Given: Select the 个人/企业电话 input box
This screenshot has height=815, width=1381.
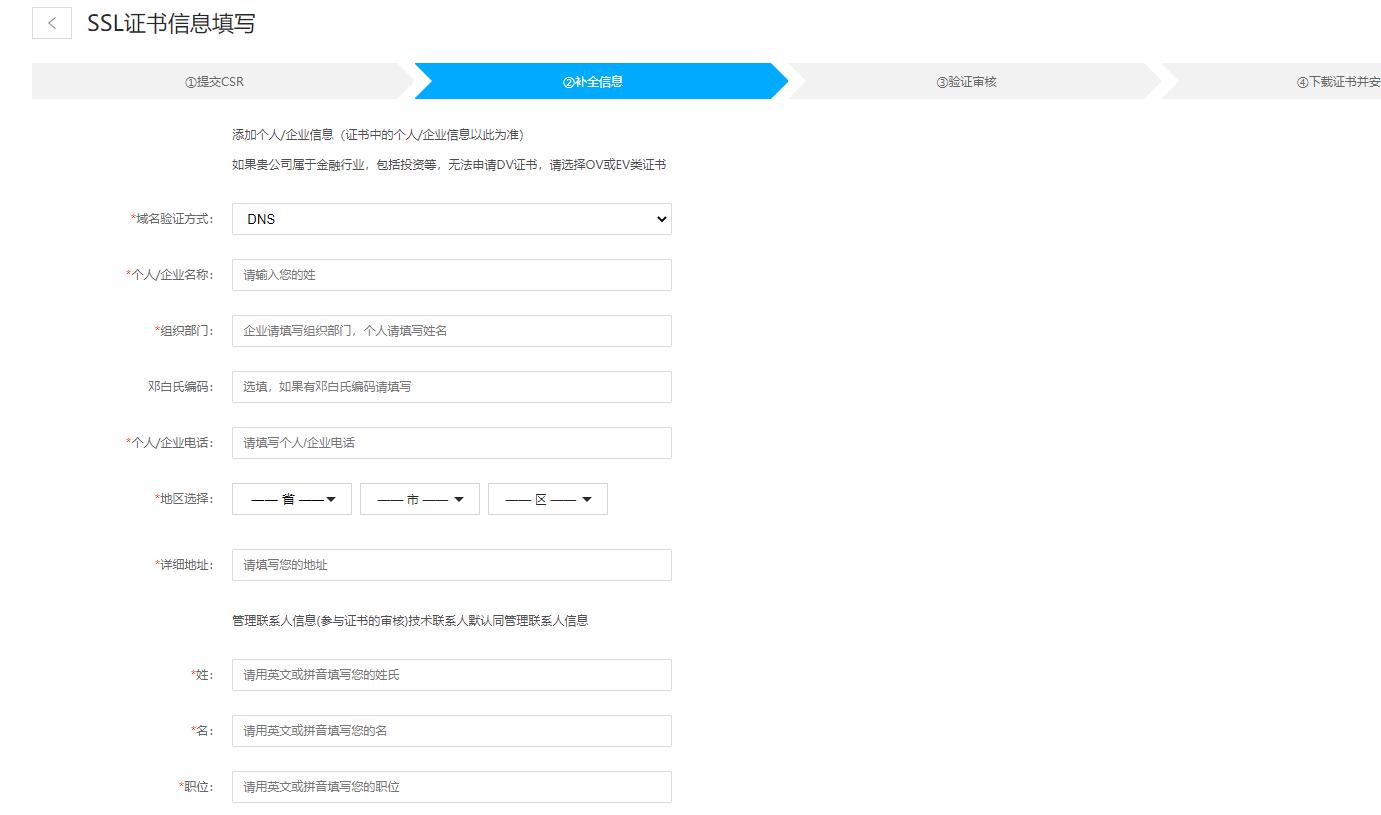Looking at the screenshot, I should [451, 443].
